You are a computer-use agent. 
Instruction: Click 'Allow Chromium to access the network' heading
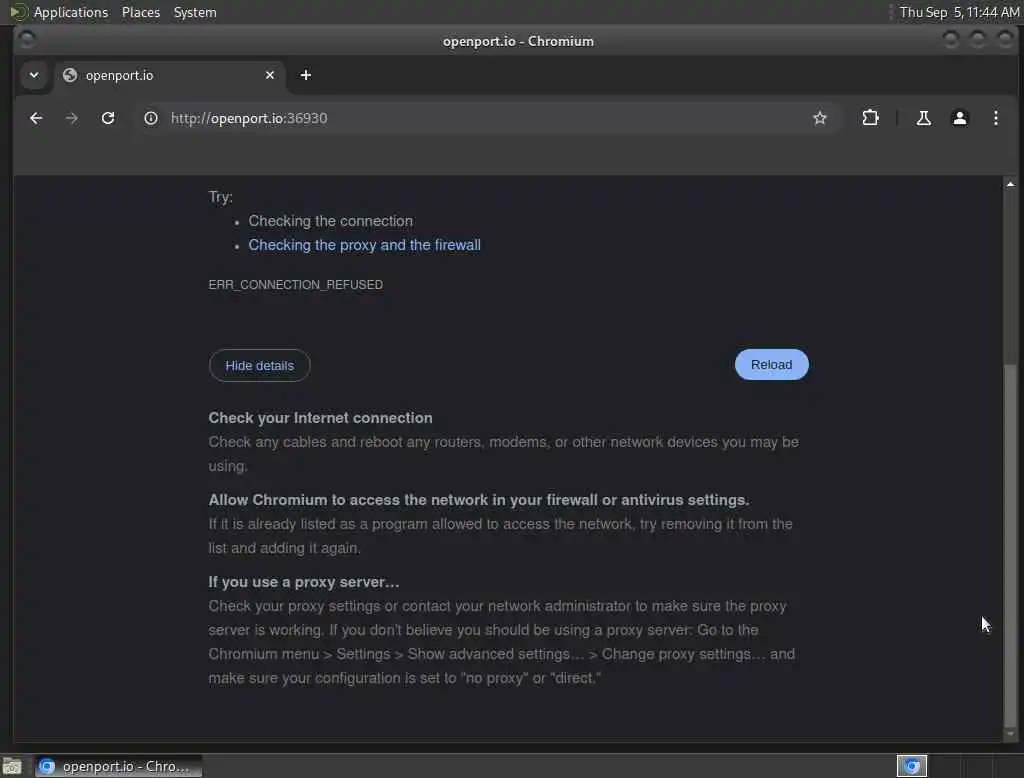pos(479,500)
